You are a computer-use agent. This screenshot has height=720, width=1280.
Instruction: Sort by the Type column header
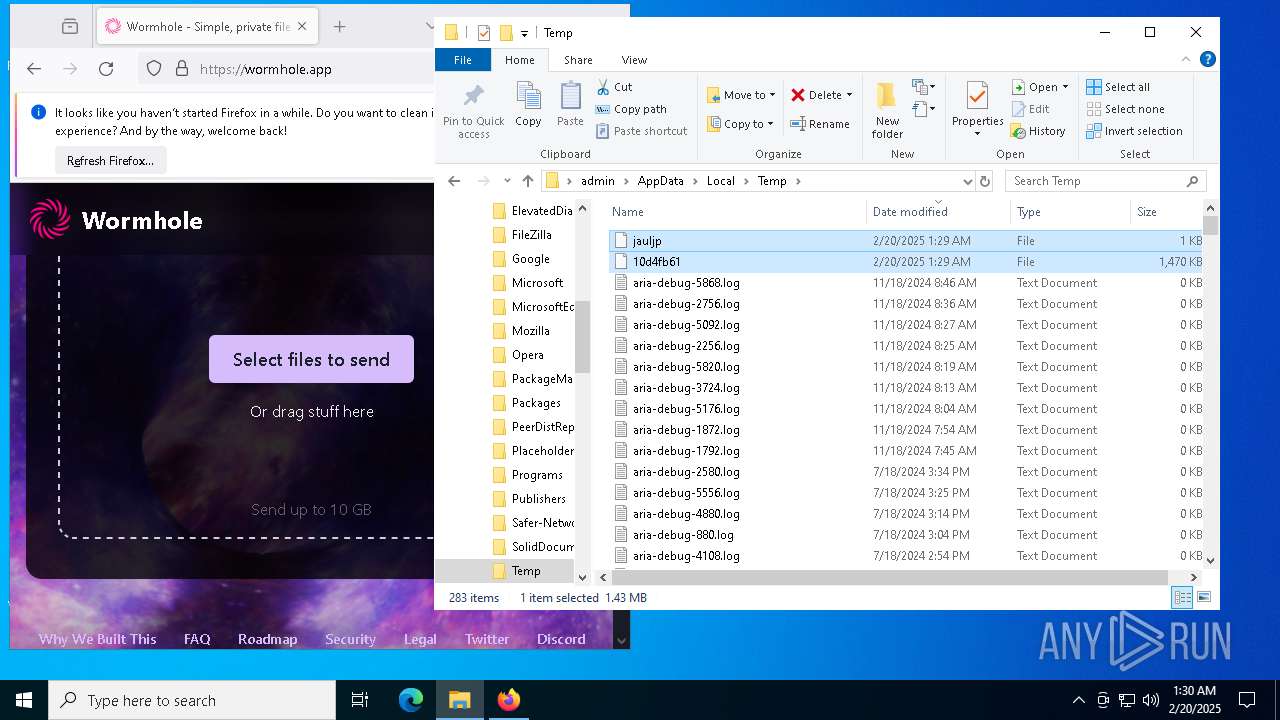pyautogui.click(x=1070, y=211)
